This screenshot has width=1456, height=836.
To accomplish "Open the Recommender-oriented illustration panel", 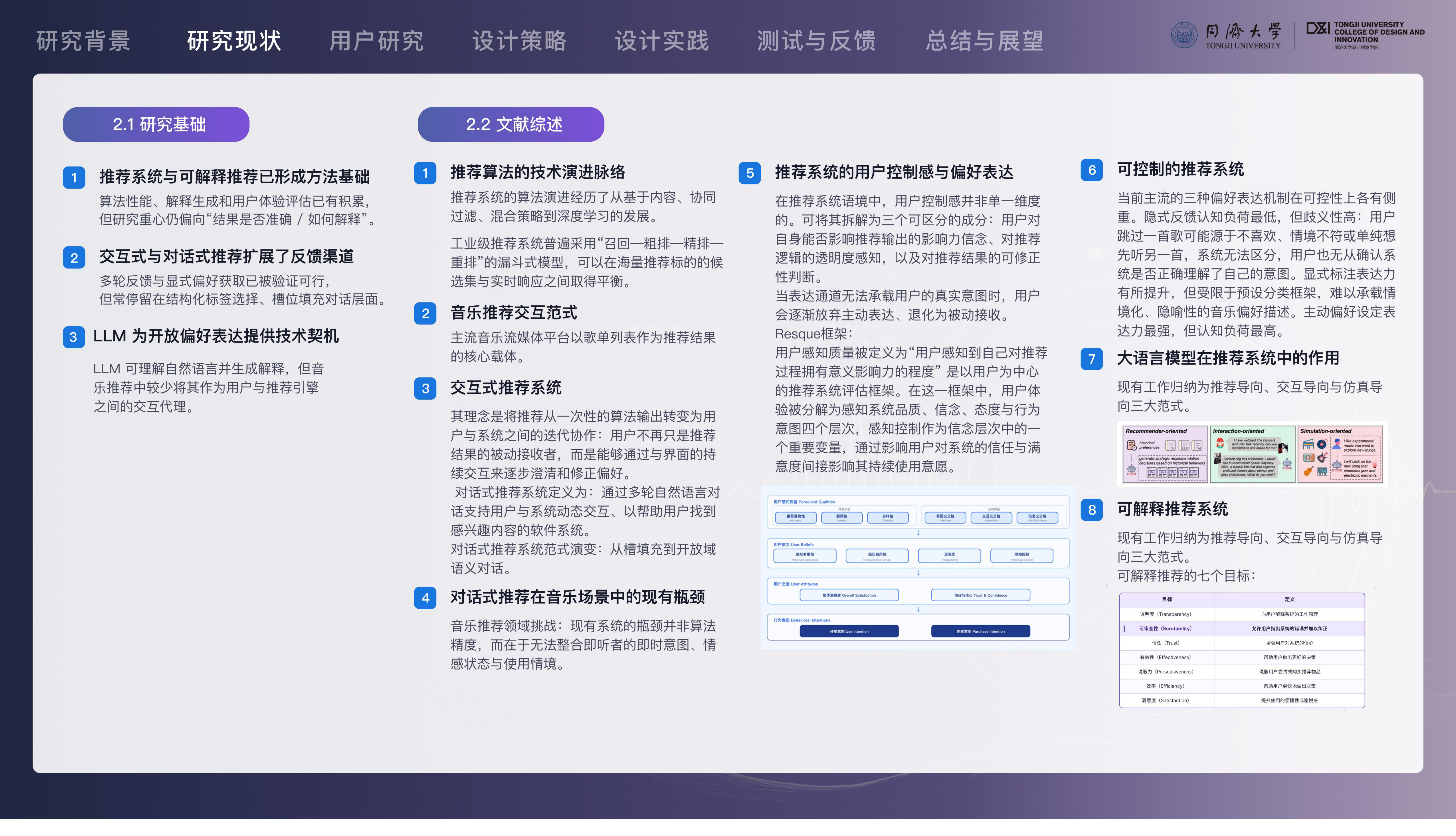I will (1165, 454).
